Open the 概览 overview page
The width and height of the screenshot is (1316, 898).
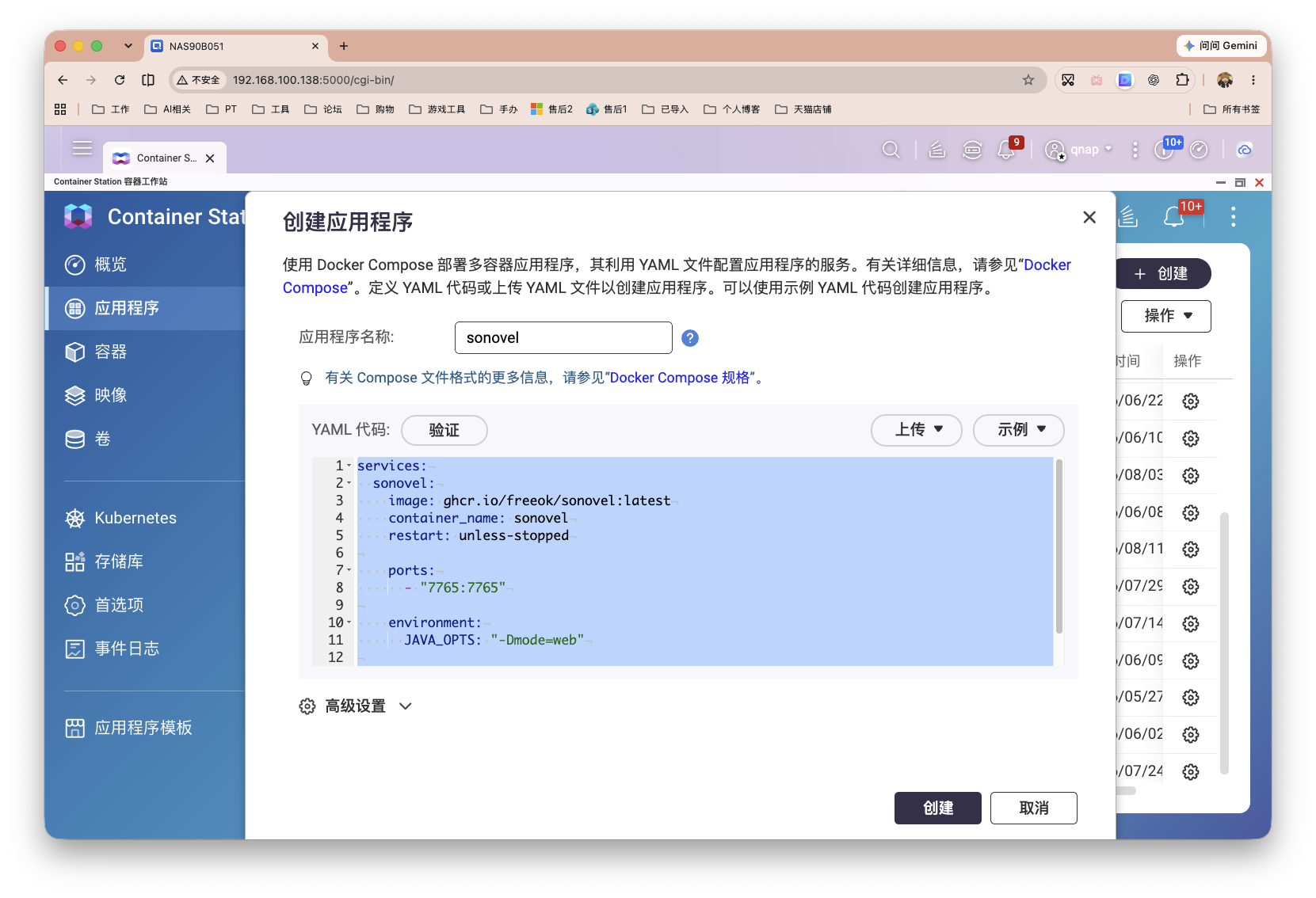click(x=145, y=264)
